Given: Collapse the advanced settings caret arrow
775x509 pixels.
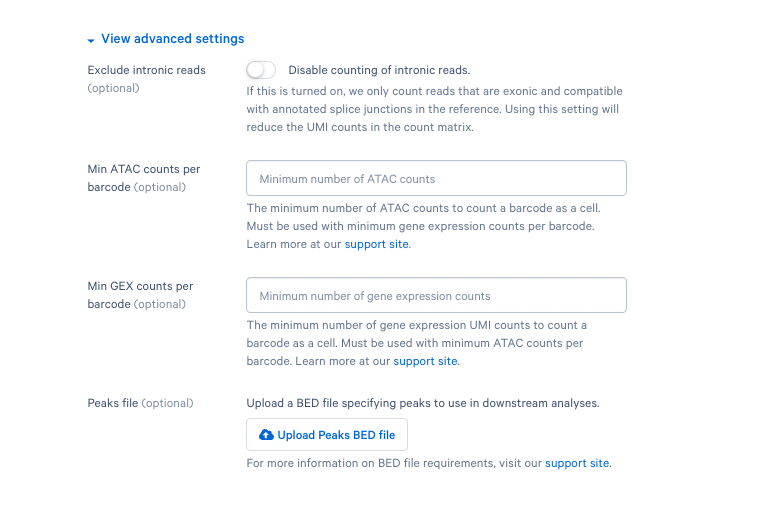Looking at the screenshot, I should (x=91, y=41).
